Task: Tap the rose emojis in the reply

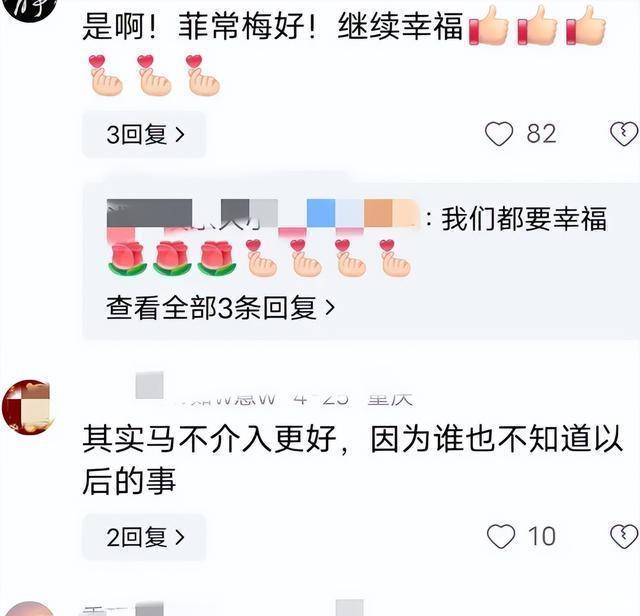Action: (172, 258)
